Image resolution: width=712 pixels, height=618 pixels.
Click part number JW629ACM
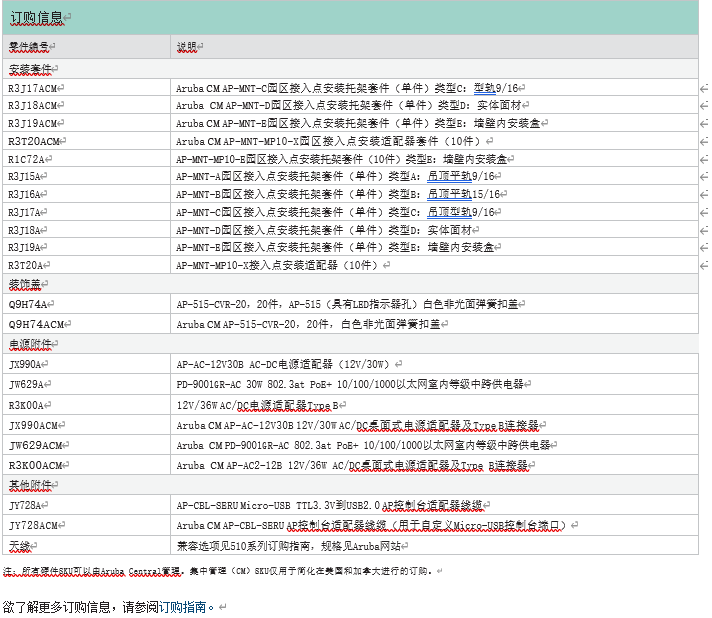point(35,445)
